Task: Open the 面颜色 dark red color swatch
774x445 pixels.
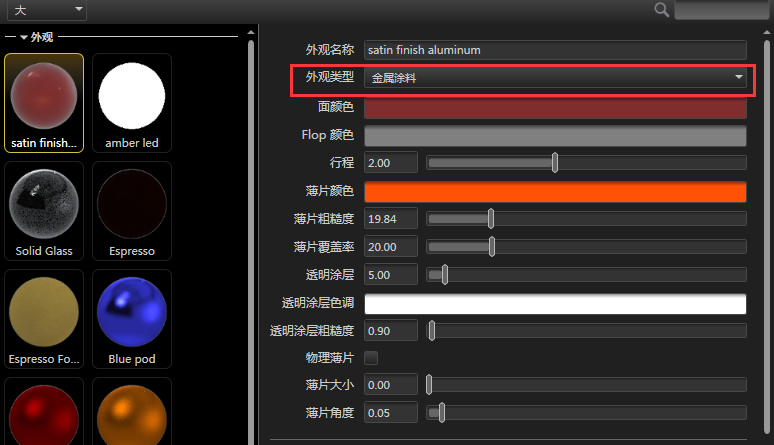Action: click(555, 108)
